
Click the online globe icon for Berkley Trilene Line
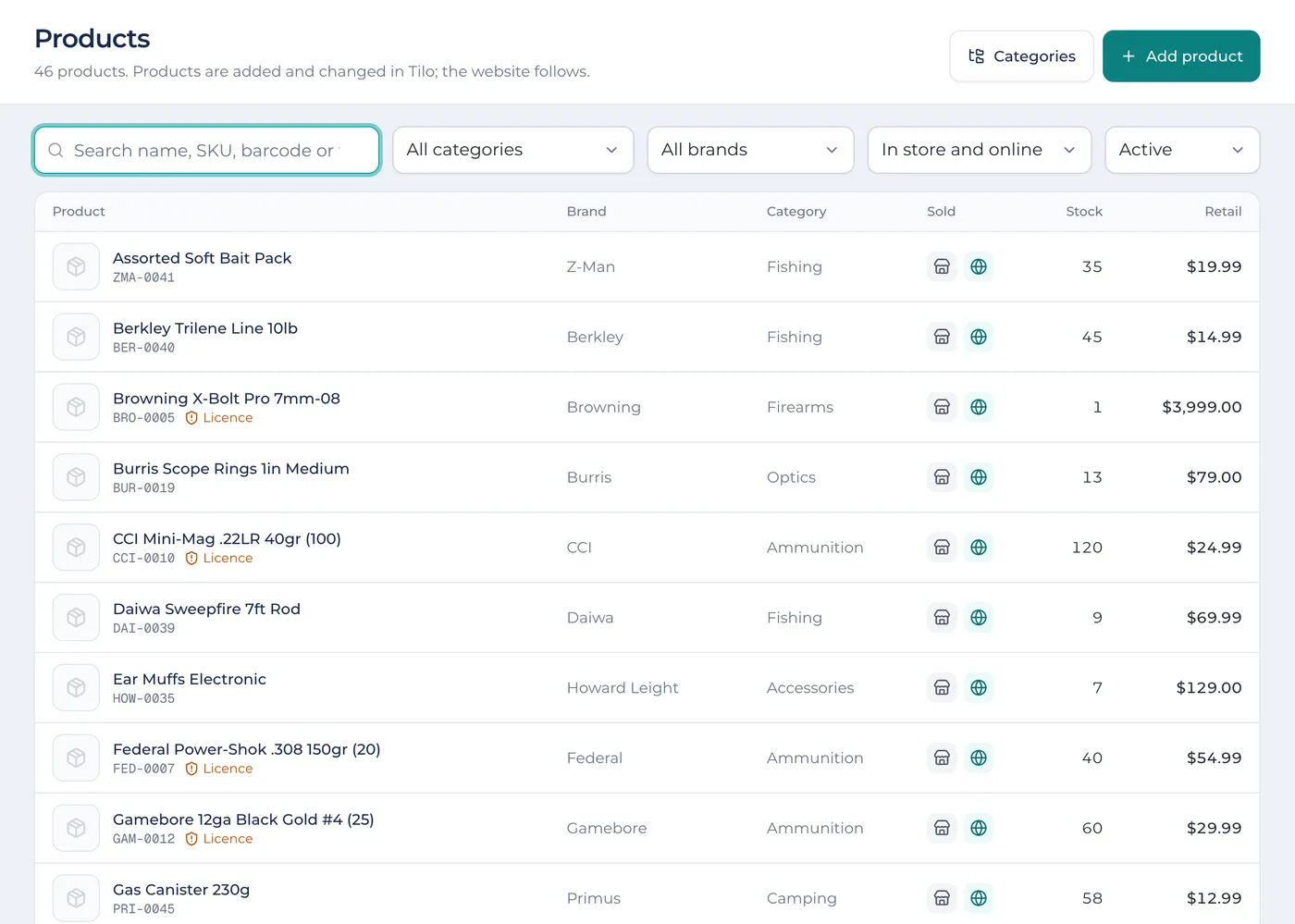(x=979, y=337)
